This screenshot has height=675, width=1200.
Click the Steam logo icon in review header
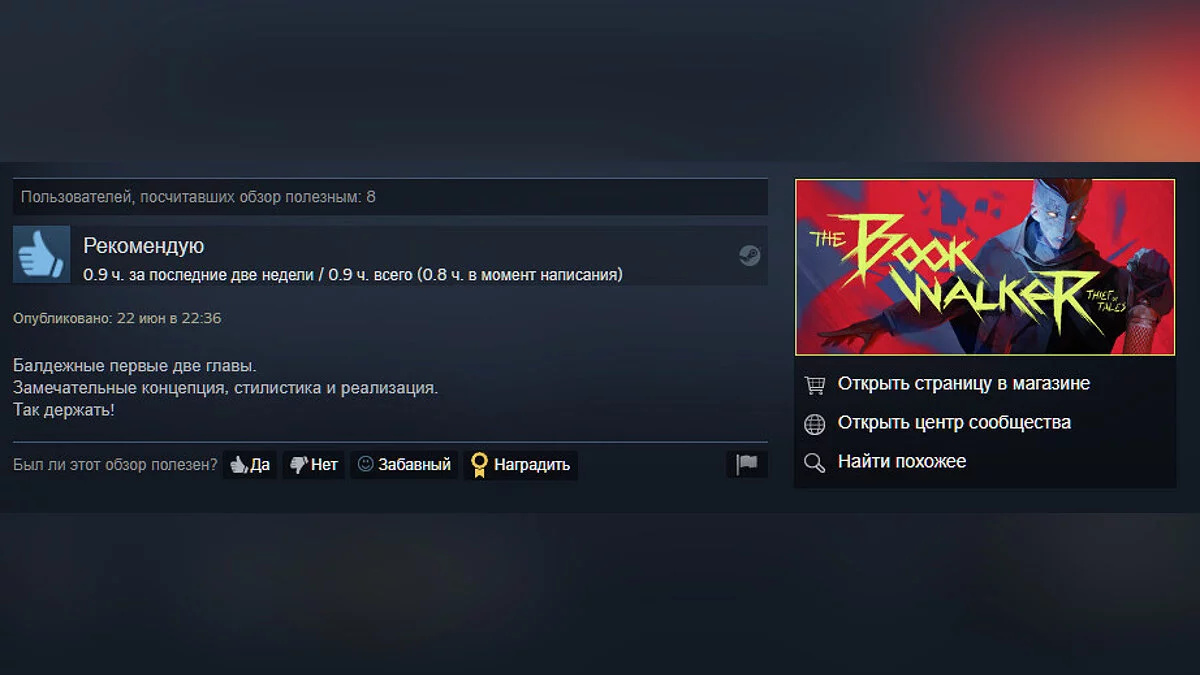coord(750,255)
